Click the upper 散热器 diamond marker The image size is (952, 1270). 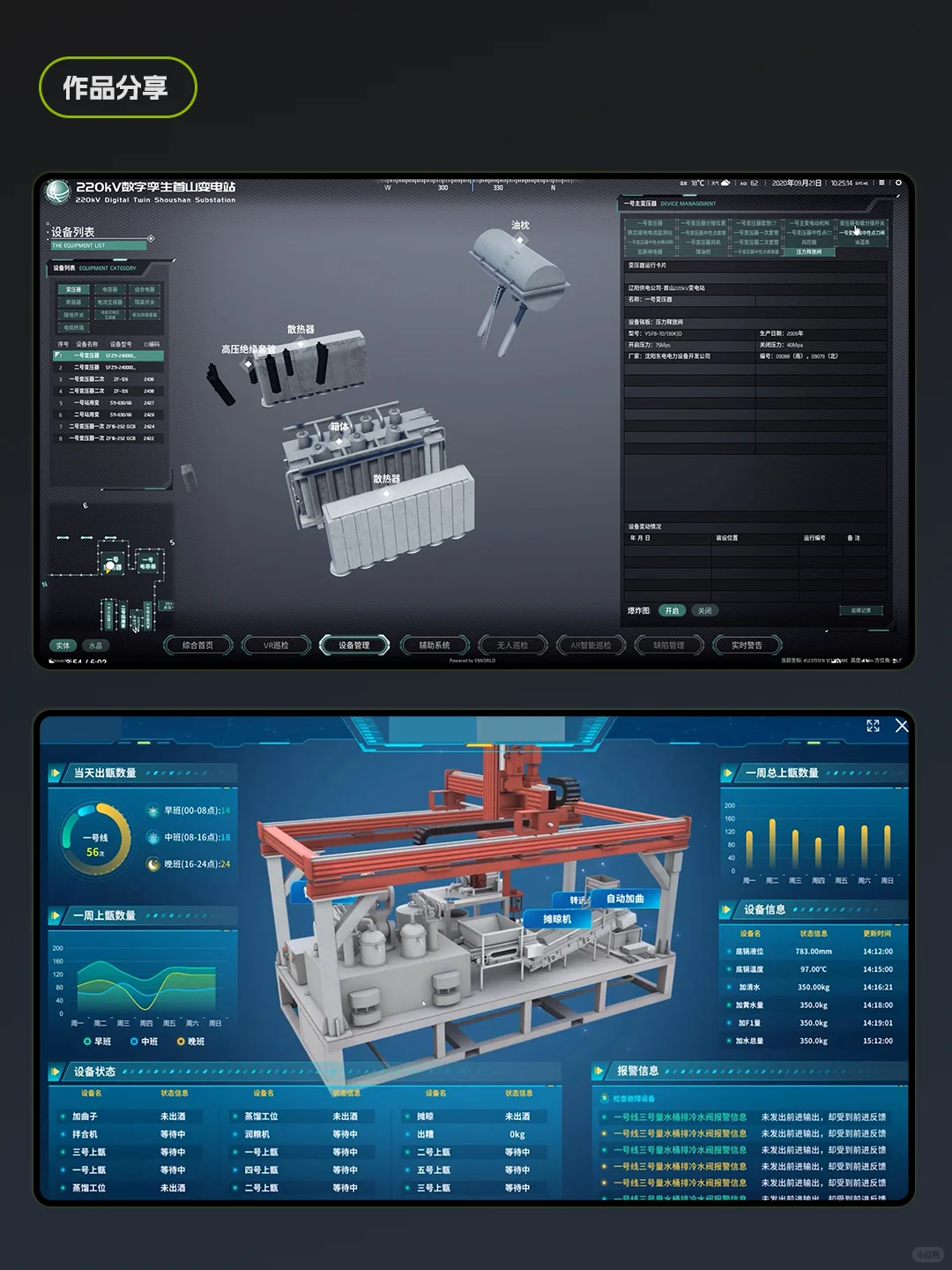[x=301, y=344]
